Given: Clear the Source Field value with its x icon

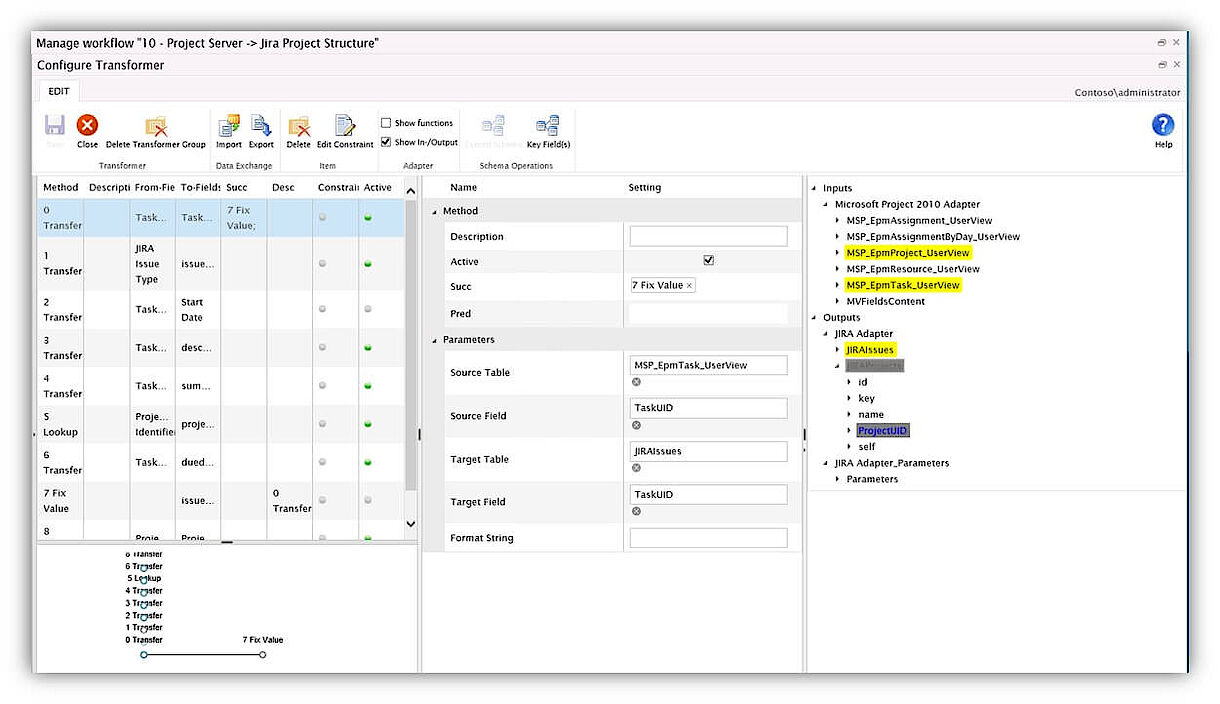Looking at the screenshot, I should coord(637,425).
